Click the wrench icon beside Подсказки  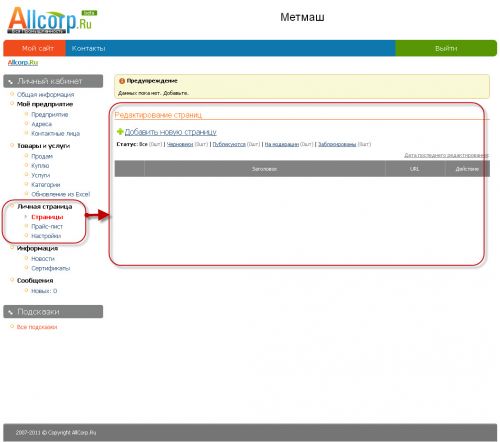tap(10, 312)
